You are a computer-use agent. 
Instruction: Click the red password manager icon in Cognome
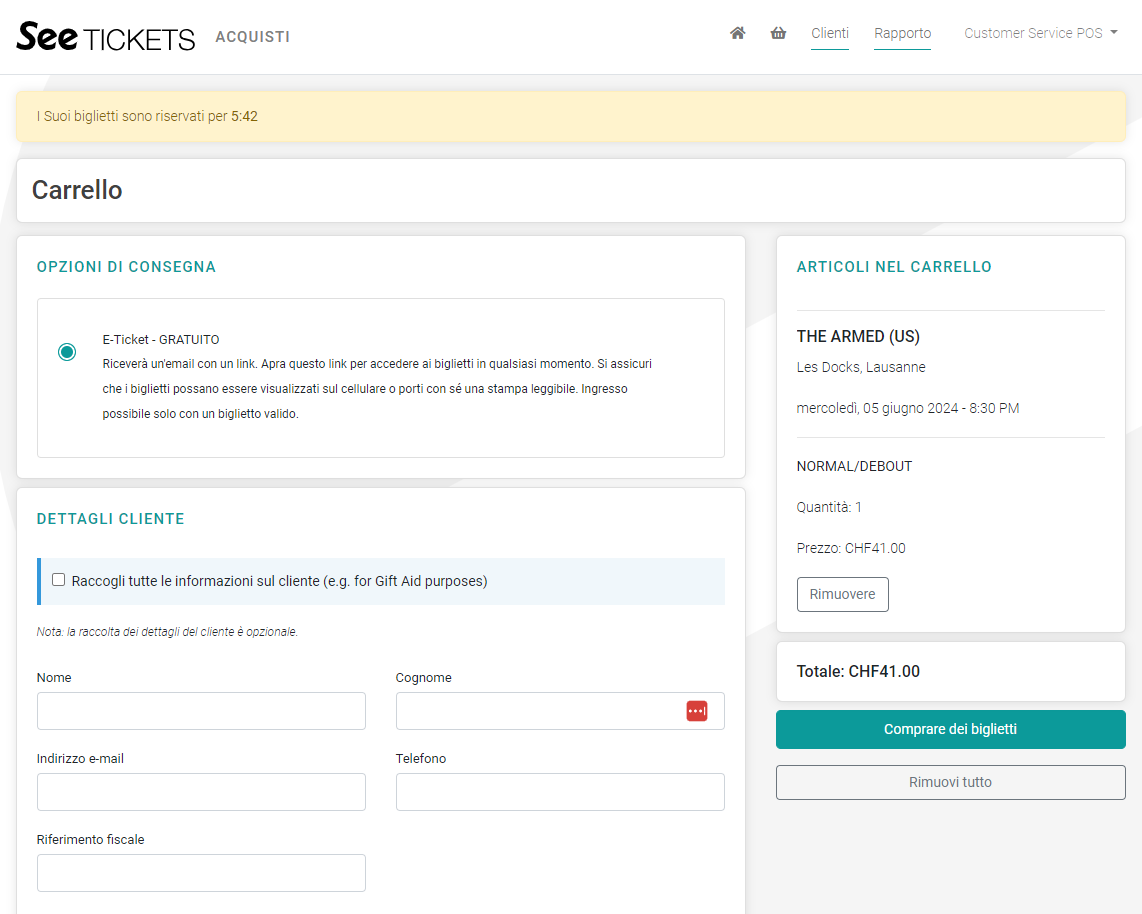click(x=697, y=711)
